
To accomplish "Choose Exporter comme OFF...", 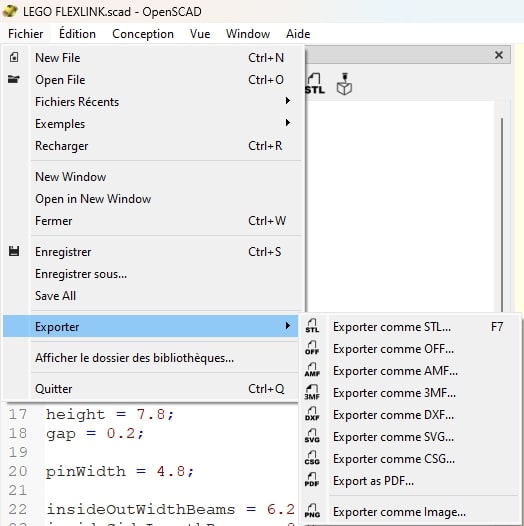I will click(x=410, y=349).
